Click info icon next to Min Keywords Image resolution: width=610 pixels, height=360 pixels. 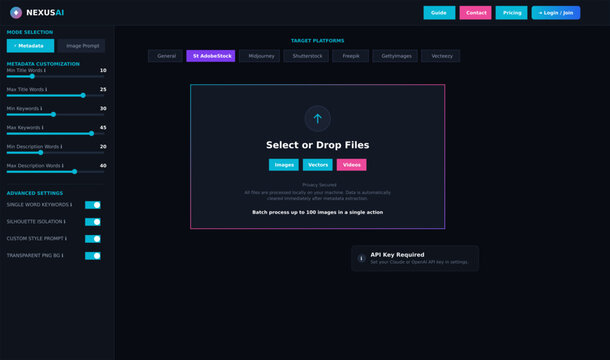(x=41, y=109)
